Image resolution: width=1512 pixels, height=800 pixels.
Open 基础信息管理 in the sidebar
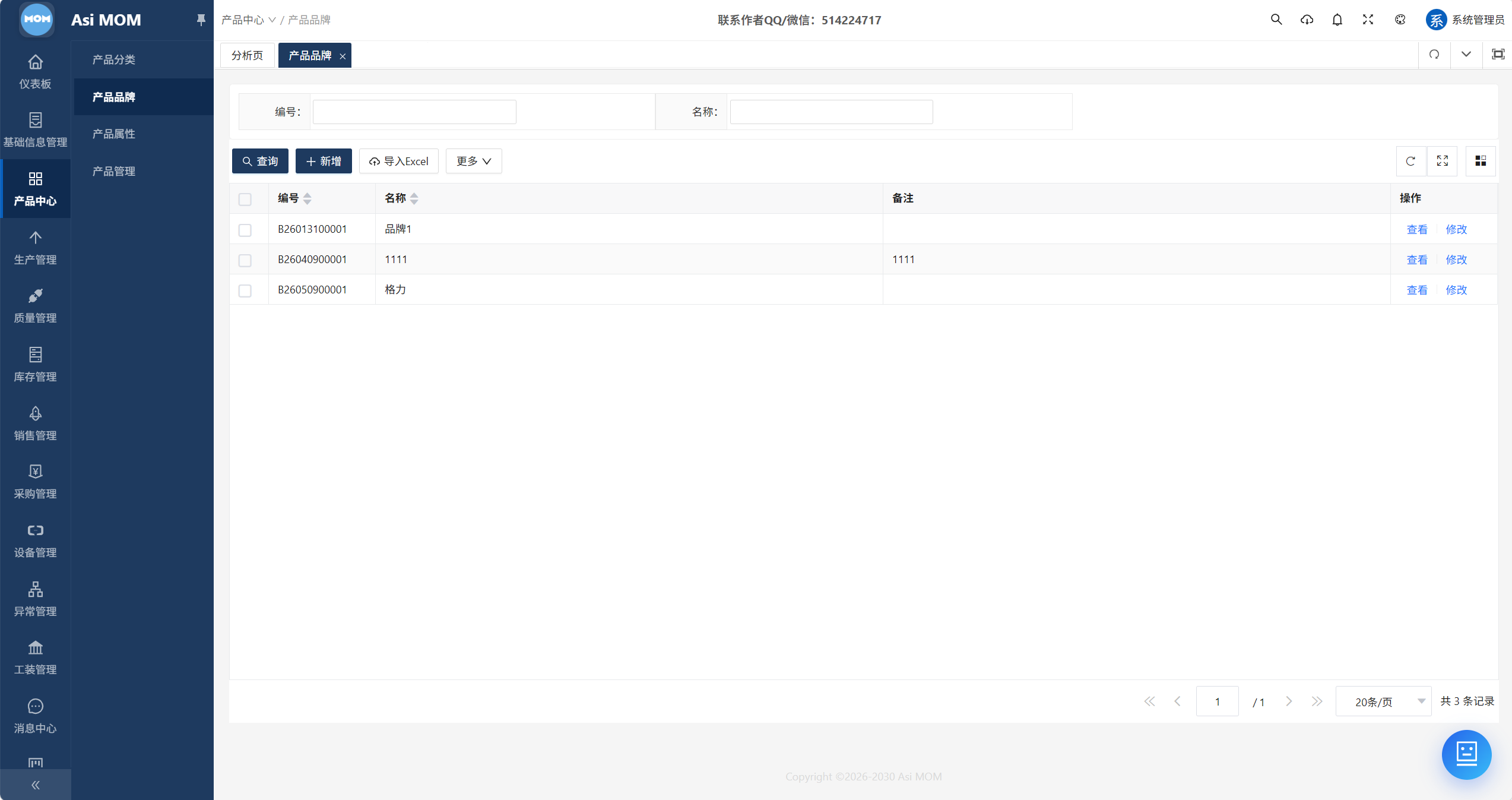(35, 130)
